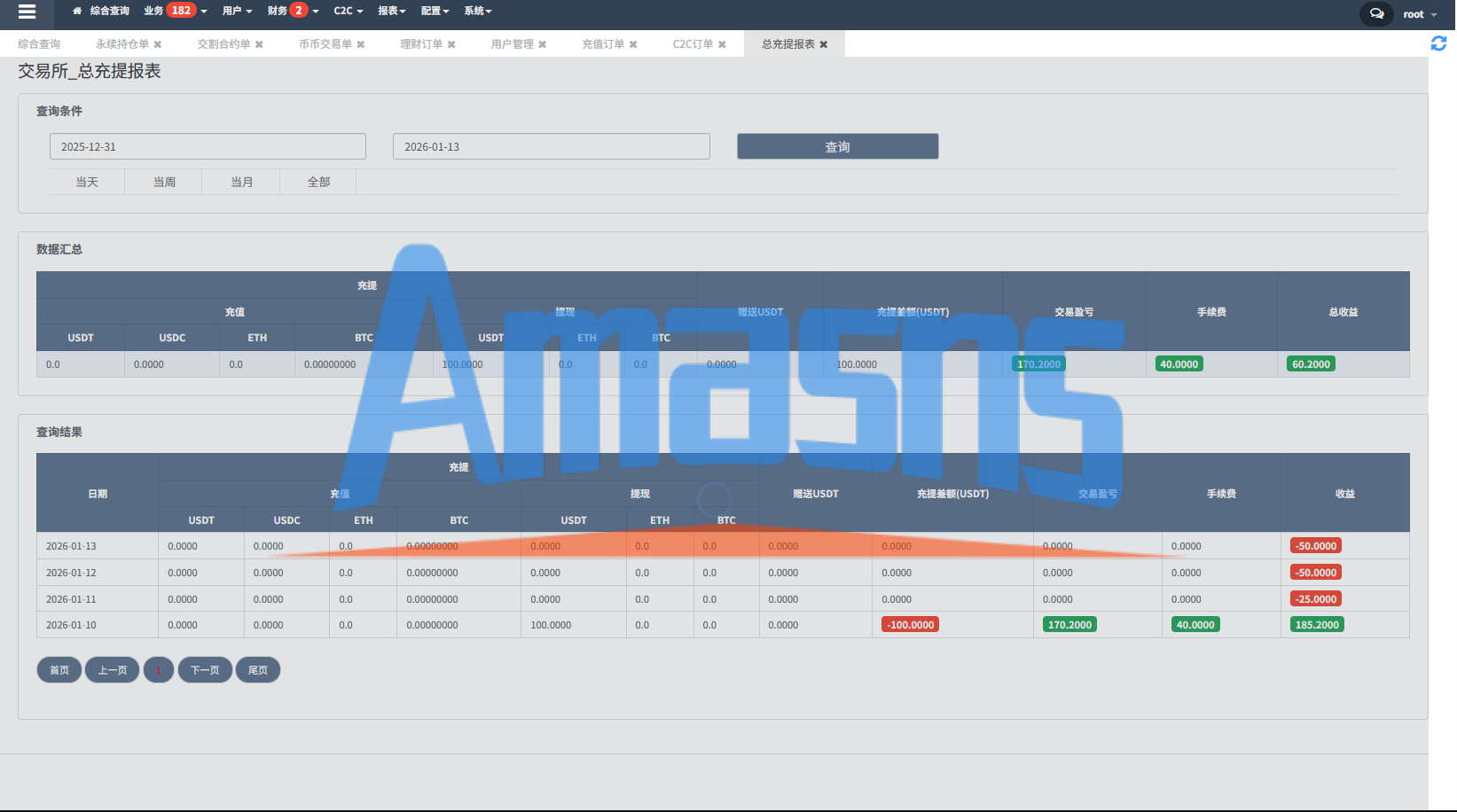Click the refresh icon at top right
This screenshot has width=1457, height=812.
(x=1438, y=43)
